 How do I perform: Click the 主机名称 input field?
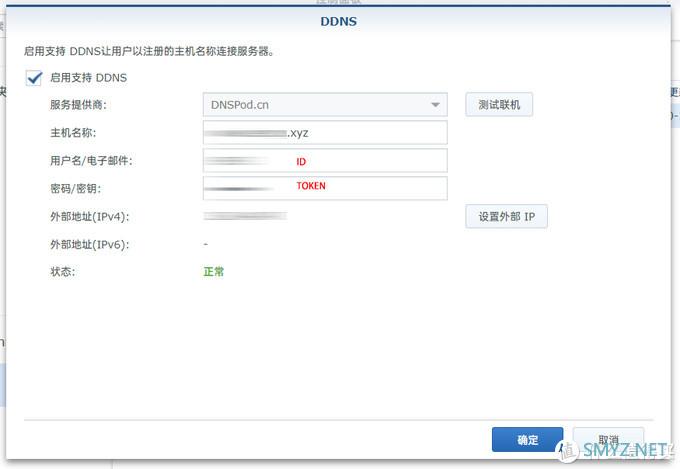[x=325, y=133]
